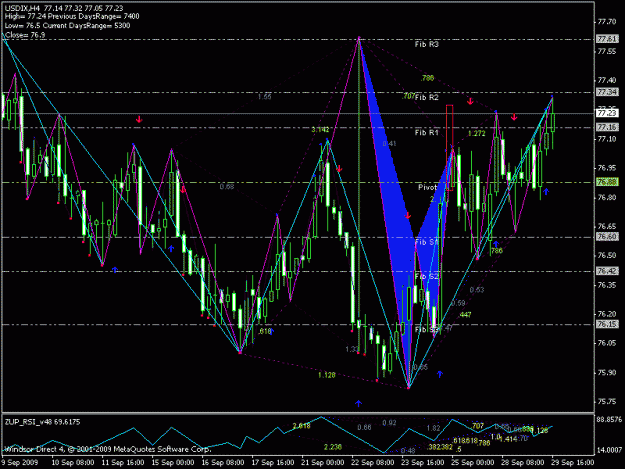Select the 'High= 77.24 Previous DaysRange= 7400' line
Viewport: 625px width, 469px height.
coord(72,17)
